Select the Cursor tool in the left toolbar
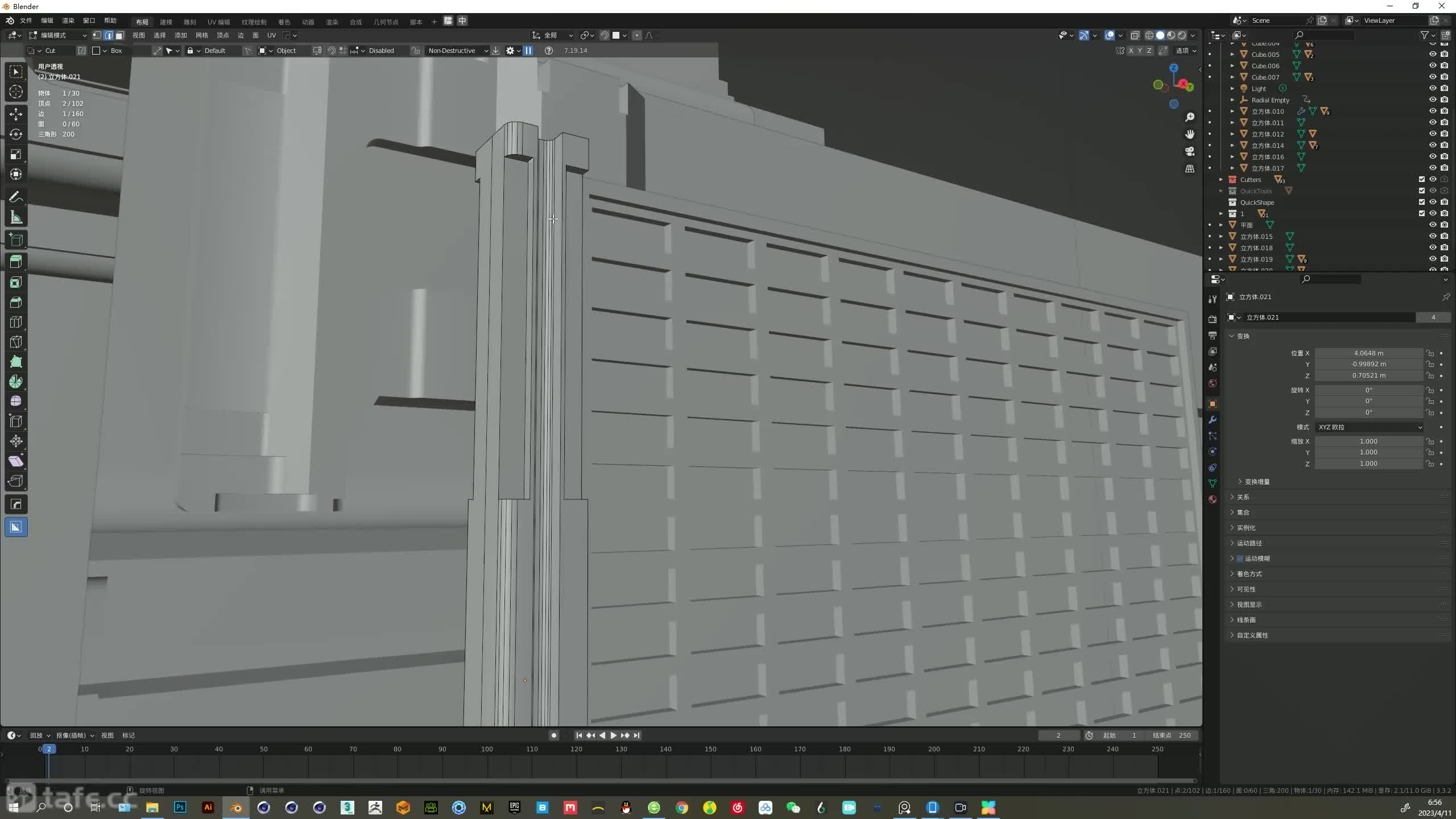 click(x=16, y=92)
